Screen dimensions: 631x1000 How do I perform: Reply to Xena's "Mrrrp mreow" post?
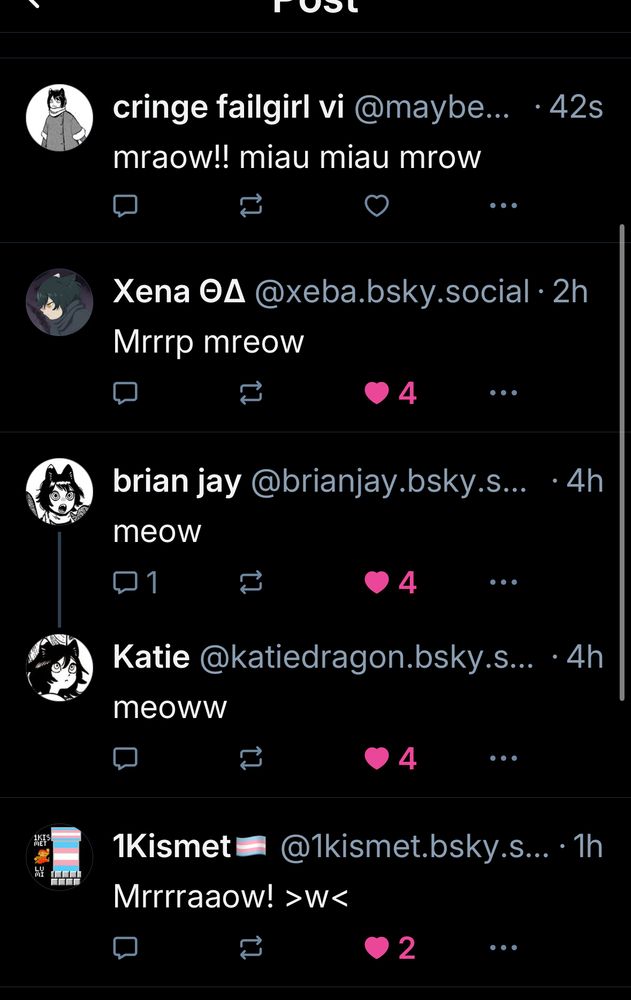(125, 393)
